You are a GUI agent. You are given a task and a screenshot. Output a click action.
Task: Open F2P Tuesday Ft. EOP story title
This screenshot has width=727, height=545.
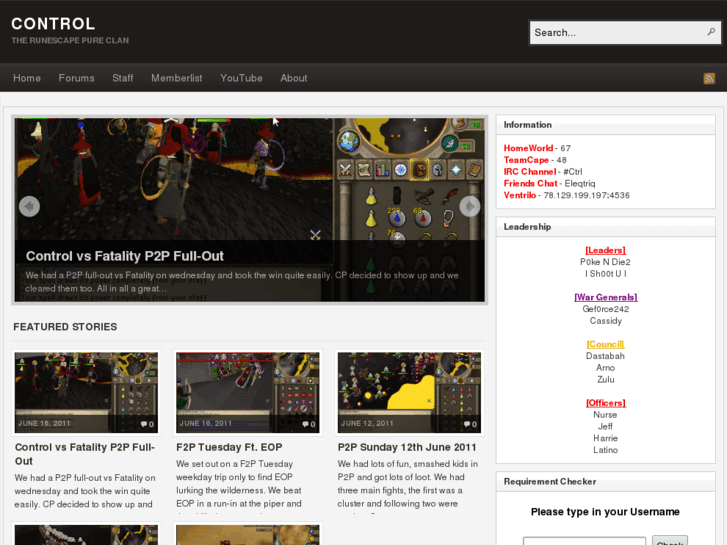229,447
